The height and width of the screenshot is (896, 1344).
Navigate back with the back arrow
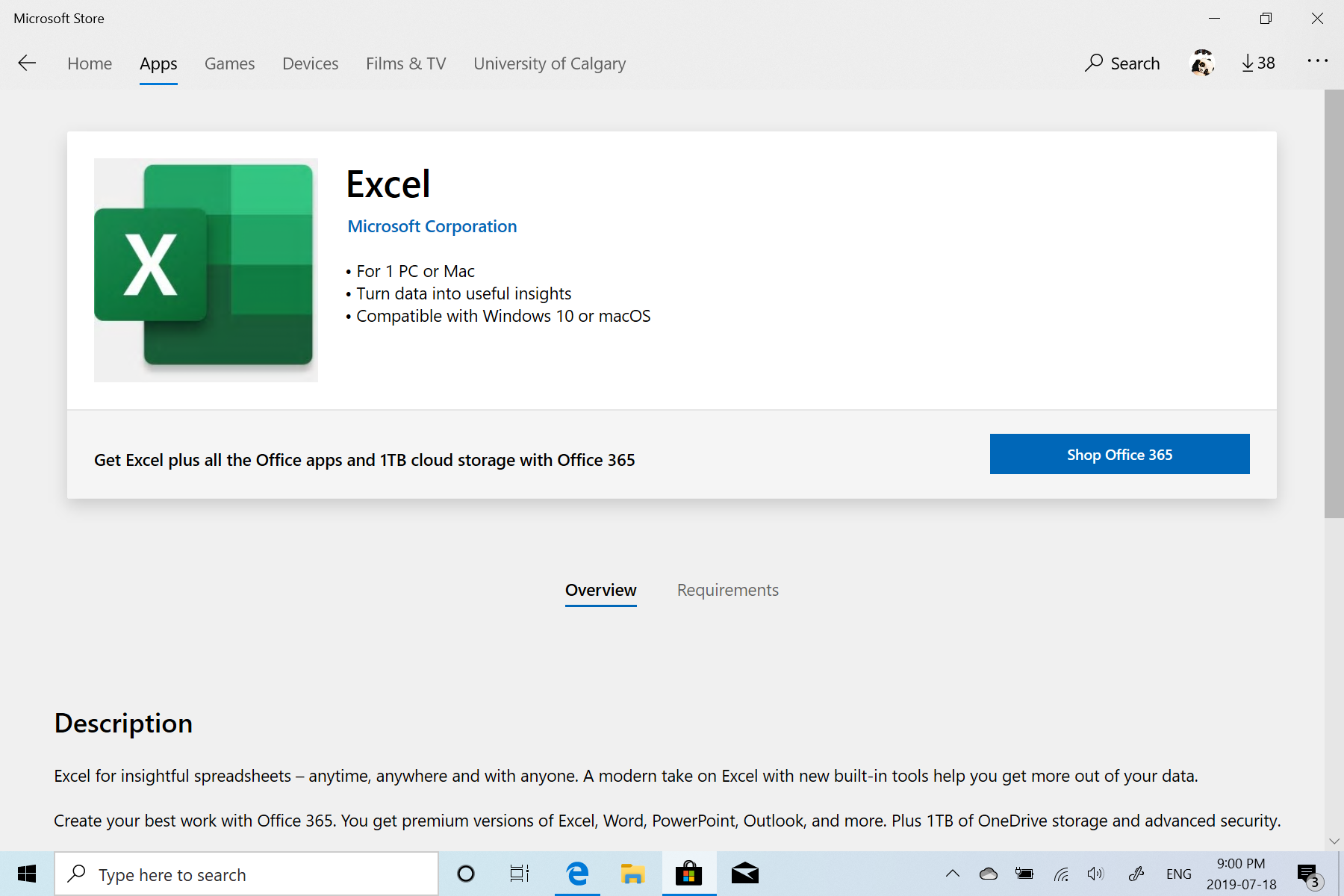tap(27, 63)
